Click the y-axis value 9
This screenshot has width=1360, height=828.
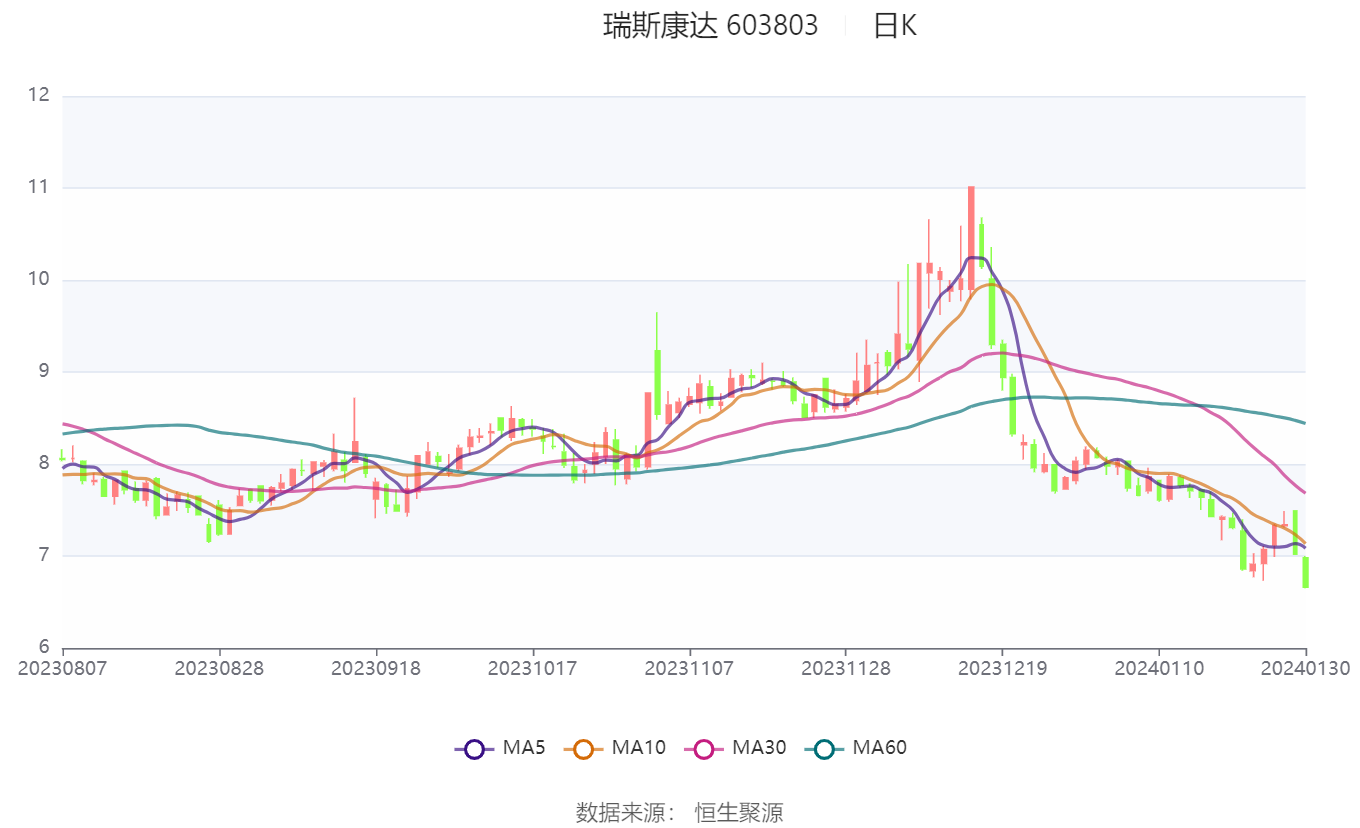pyautogui.click(x=44, y=372)
